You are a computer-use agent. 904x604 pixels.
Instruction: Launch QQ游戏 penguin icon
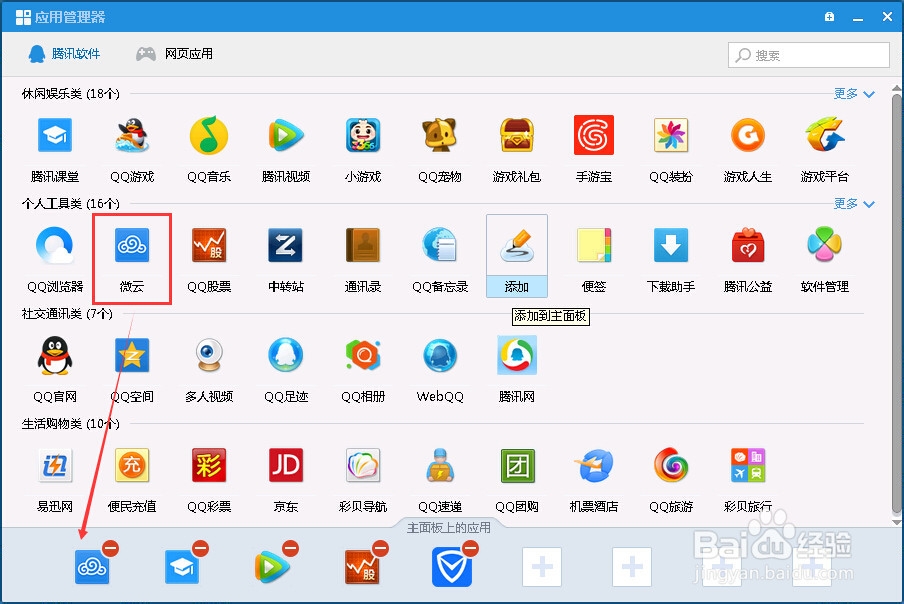pyautogui.click(x=132, y=135)
